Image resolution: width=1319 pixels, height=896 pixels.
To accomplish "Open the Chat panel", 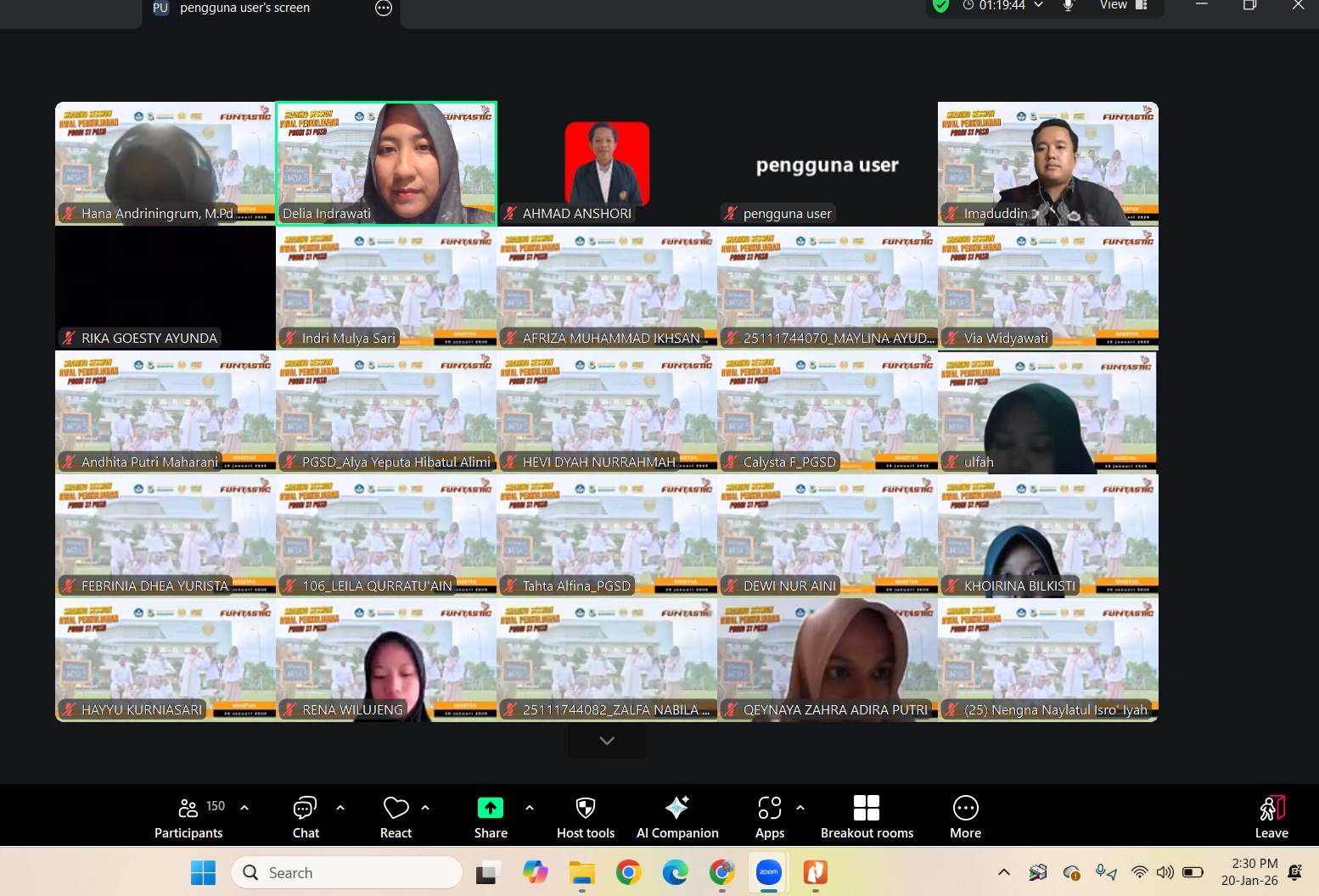I will coord(305,816).
